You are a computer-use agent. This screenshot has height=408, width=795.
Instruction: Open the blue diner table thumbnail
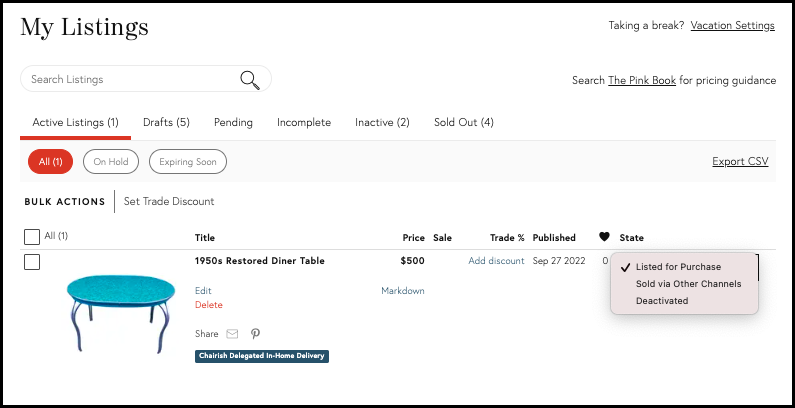(121, 313)
